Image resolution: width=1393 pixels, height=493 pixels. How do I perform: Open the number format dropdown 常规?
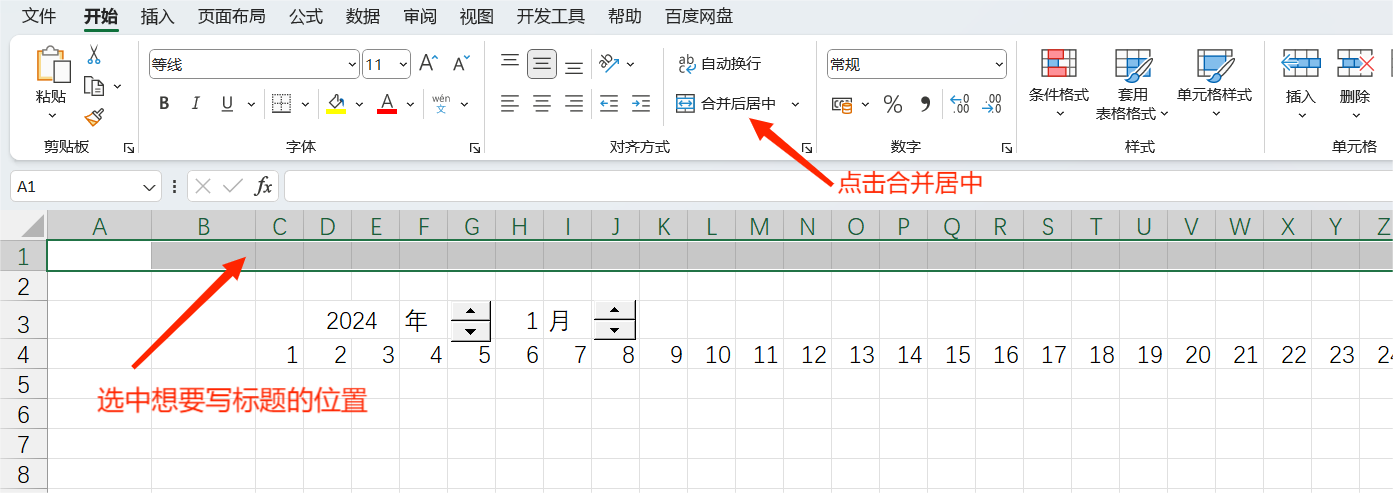coord(999,64)
